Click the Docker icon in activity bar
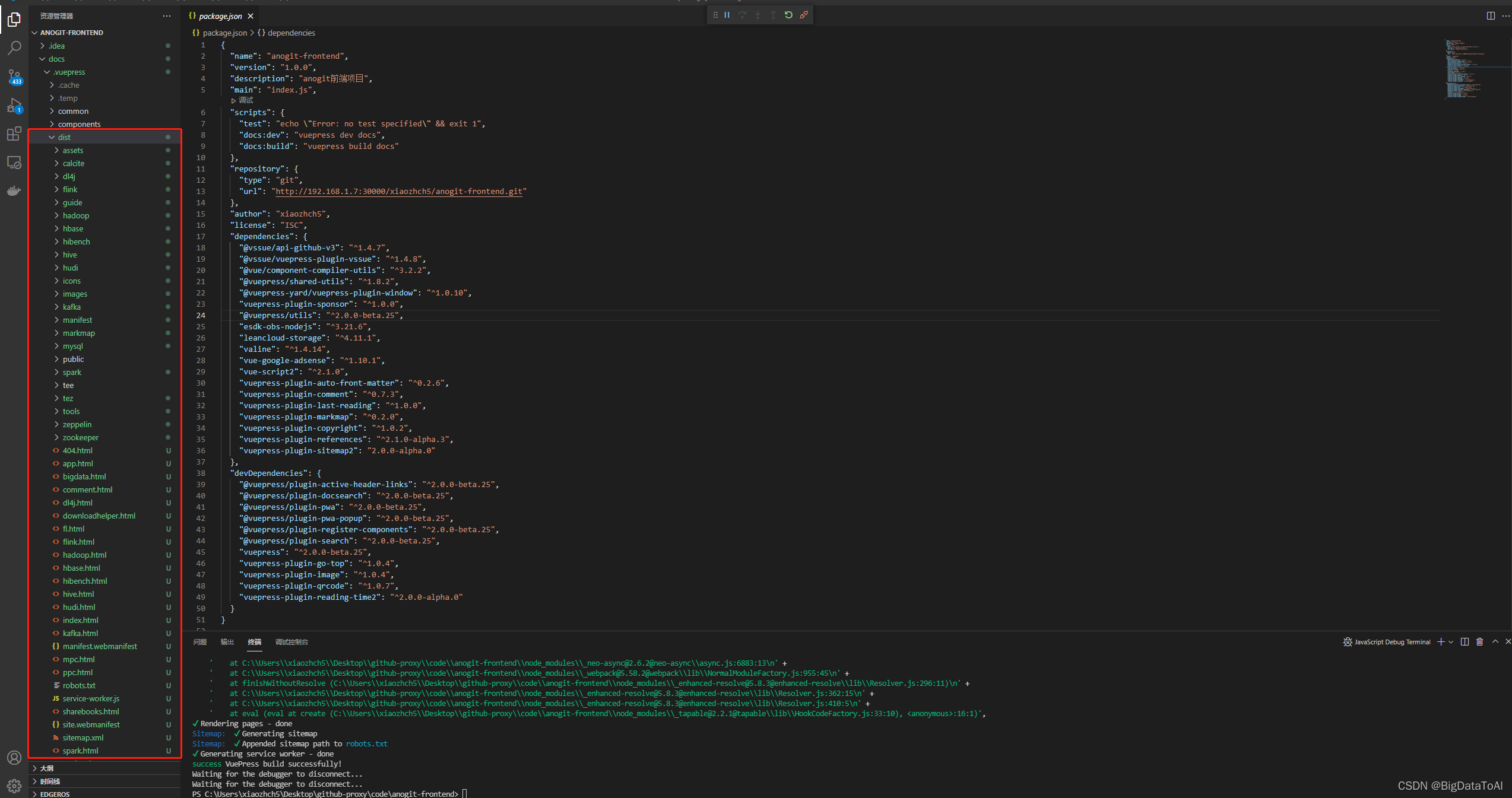Image resolution: width=1512 pixels, height=798 pixels. pos(14,190)
